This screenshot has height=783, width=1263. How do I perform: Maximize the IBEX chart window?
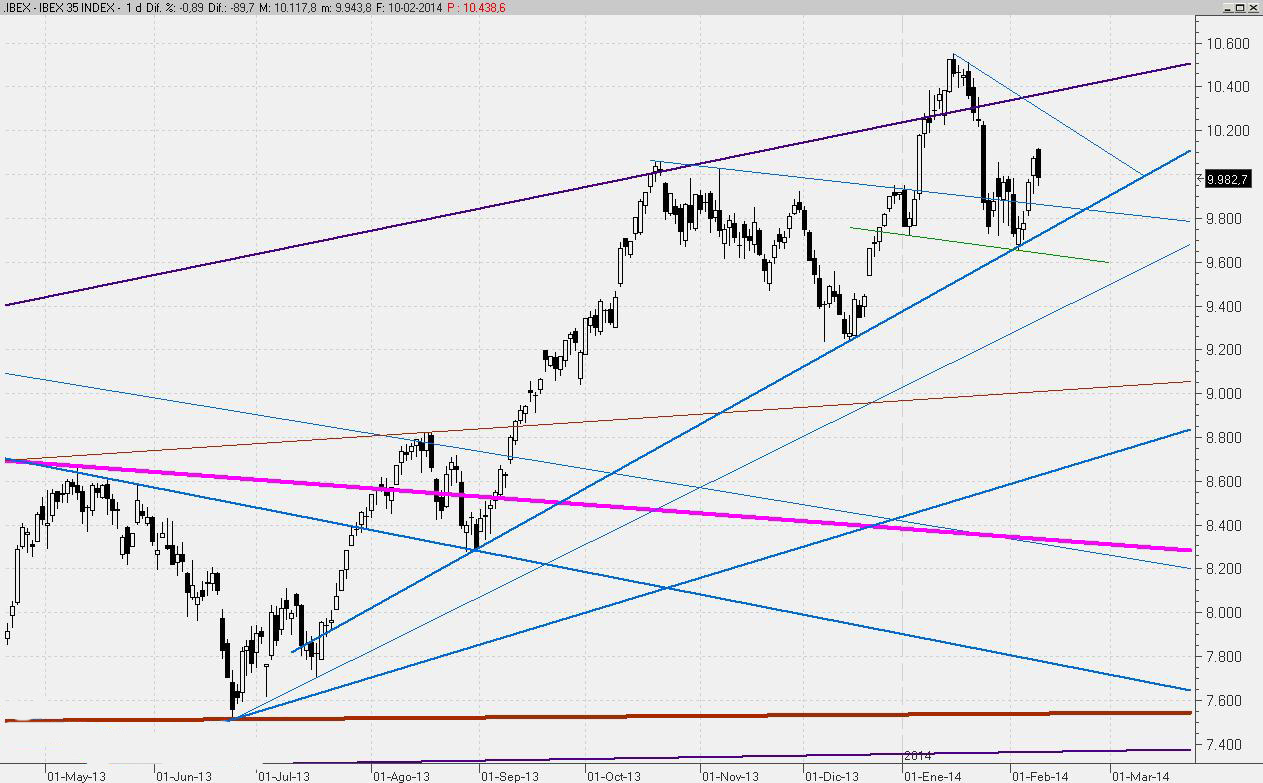1241,8
